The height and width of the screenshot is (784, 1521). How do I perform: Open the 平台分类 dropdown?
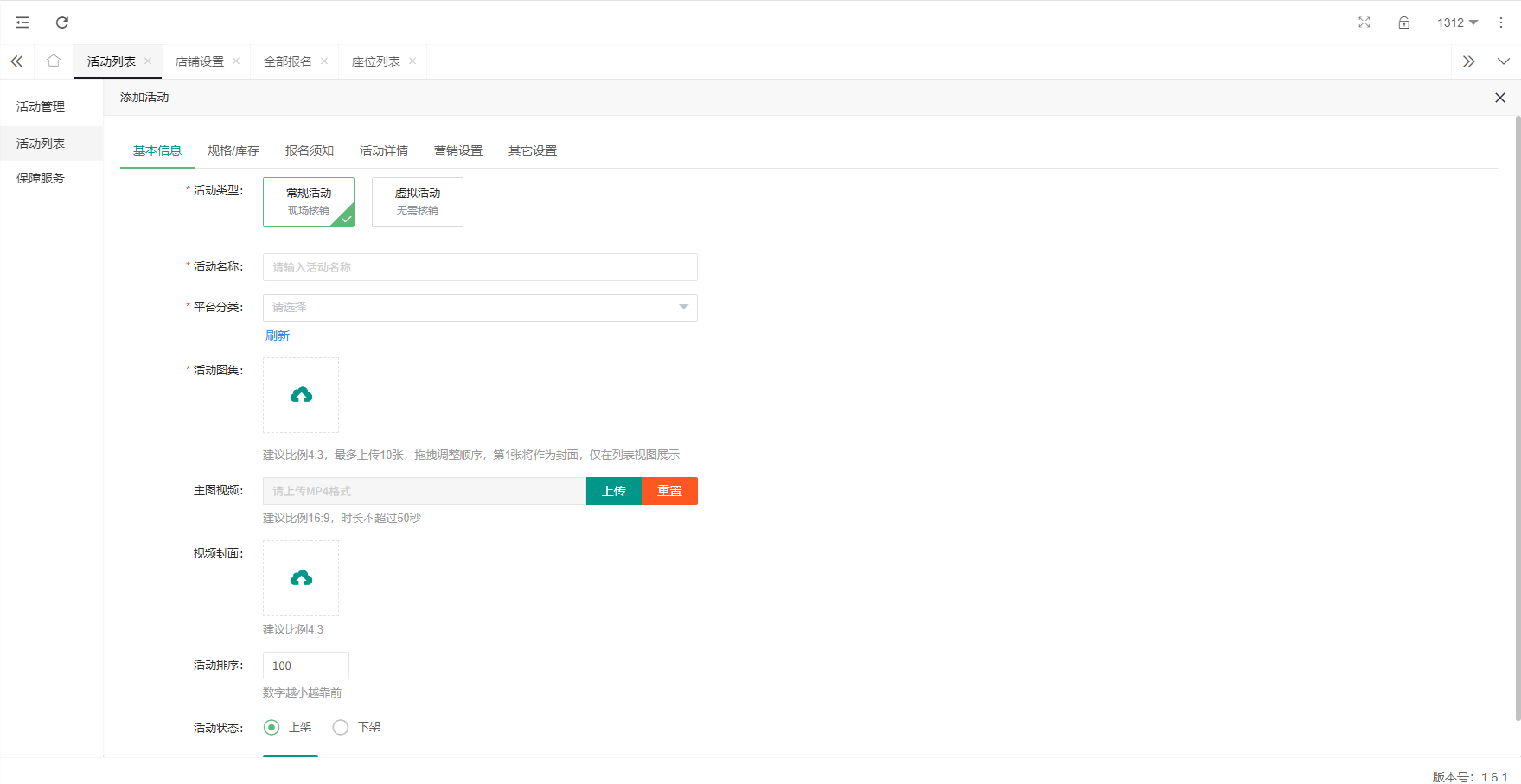[x=480, y=308]
